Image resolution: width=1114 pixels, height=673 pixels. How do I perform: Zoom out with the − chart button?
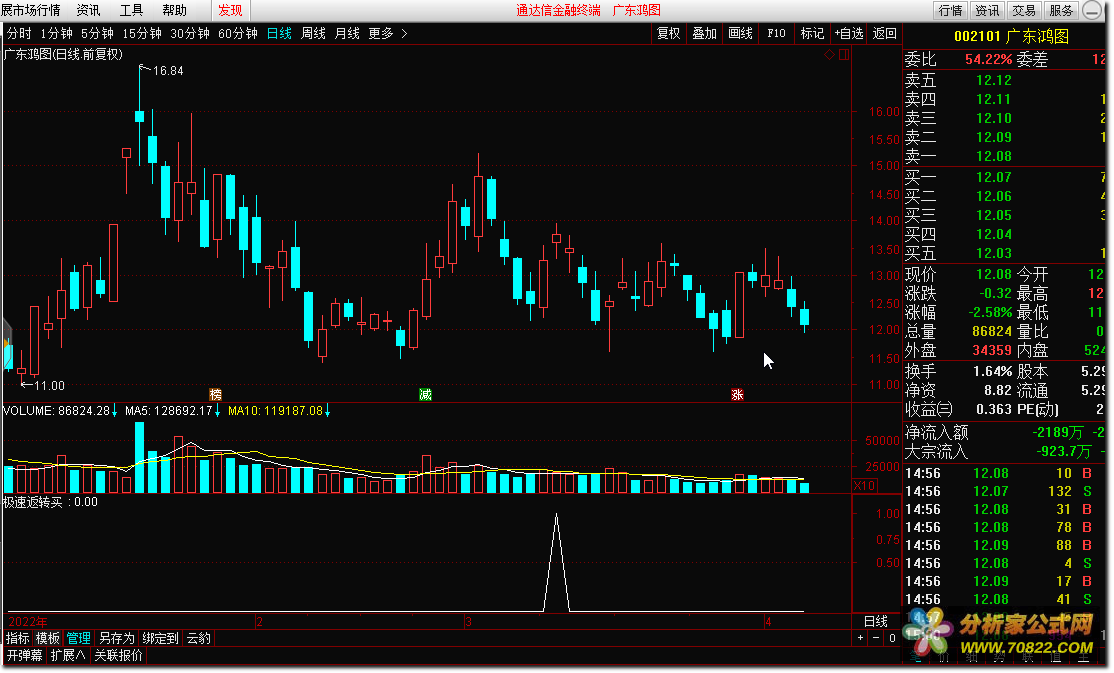pyautogui.click(x=876, y=638)
